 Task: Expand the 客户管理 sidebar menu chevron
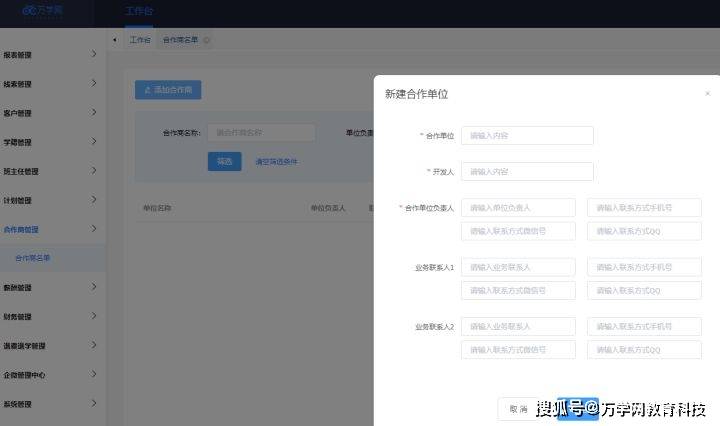pos(94,112)
